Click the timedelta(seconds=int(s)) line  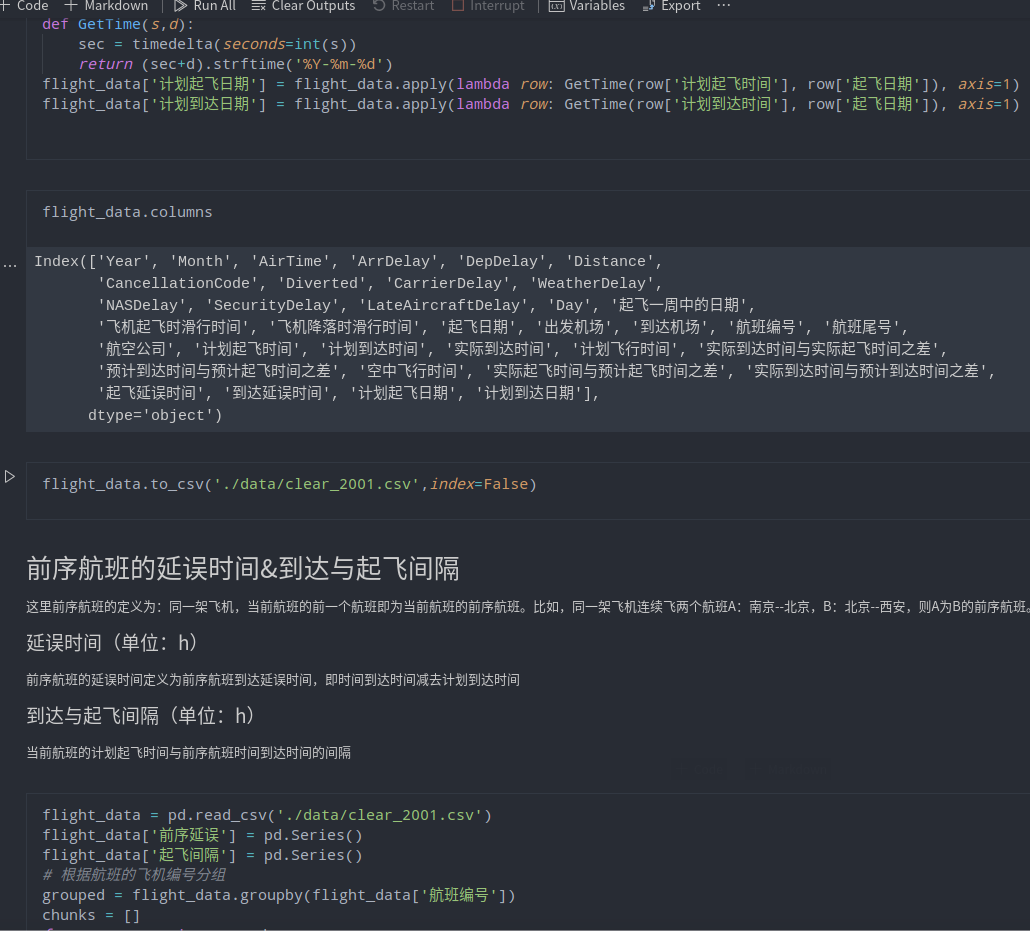[217, 45]
